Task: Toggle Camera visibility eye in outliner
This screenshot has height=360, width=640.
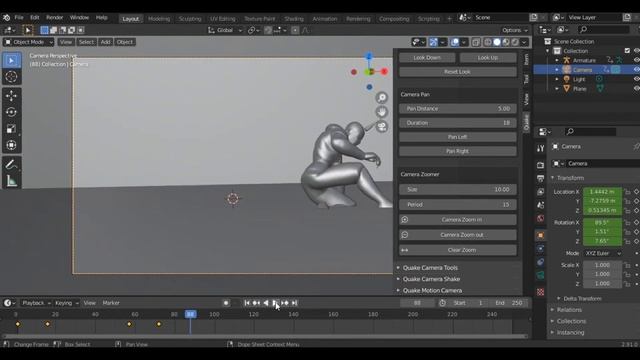Action: click(636, 70)
